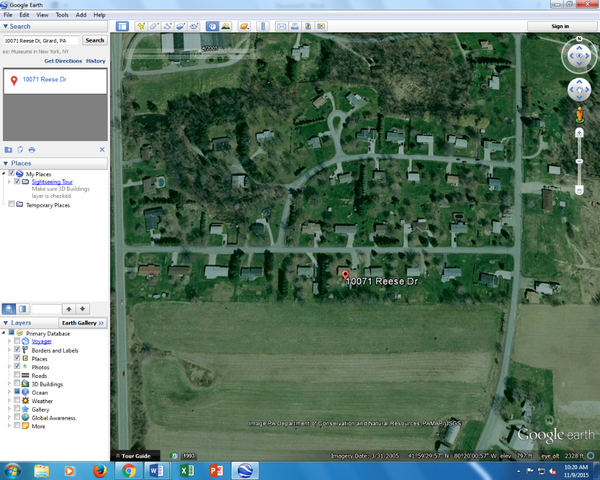The height and width of the screenshot is (480, 600).
Task: Click the 10071 Reese Dr map pin
Action: 345,275
